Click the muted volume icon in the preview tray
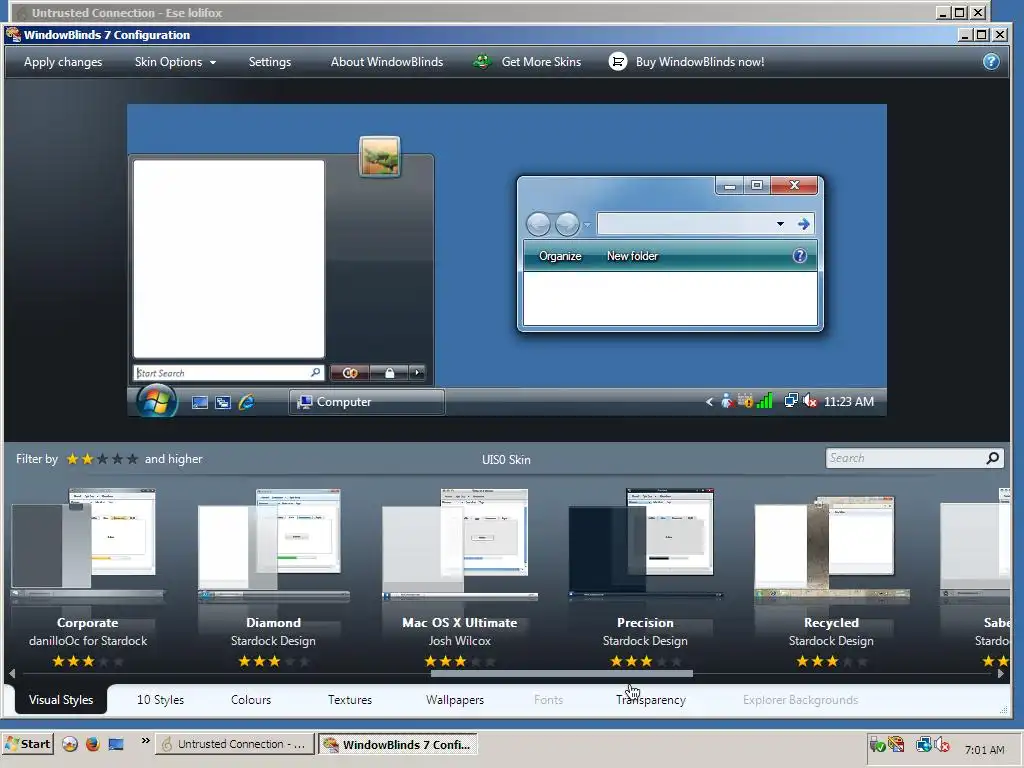 pyautogui.click(x=810, y=401)
